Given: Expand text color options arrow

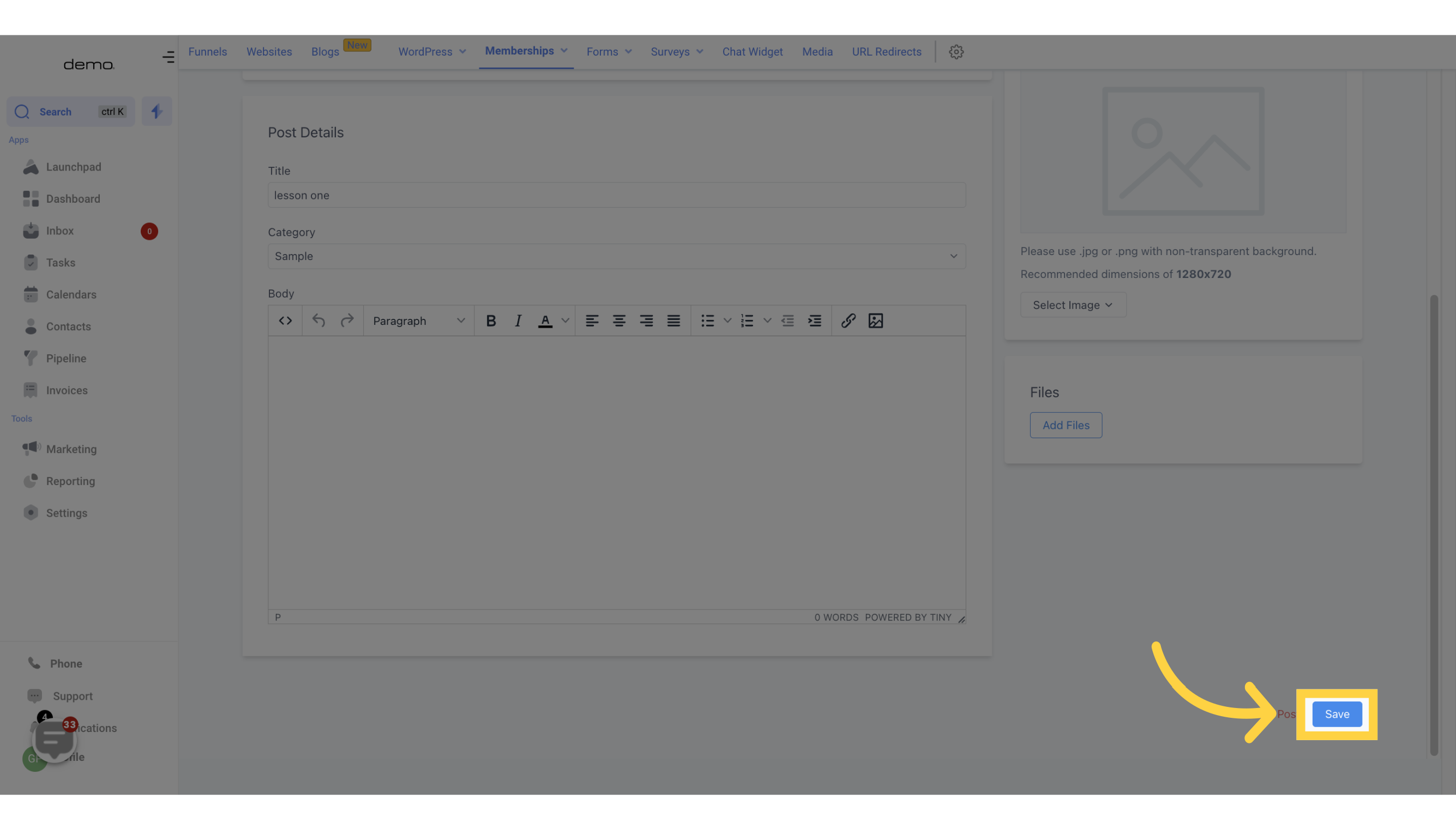Looking at the screenshot, I should tap(565, 320).
